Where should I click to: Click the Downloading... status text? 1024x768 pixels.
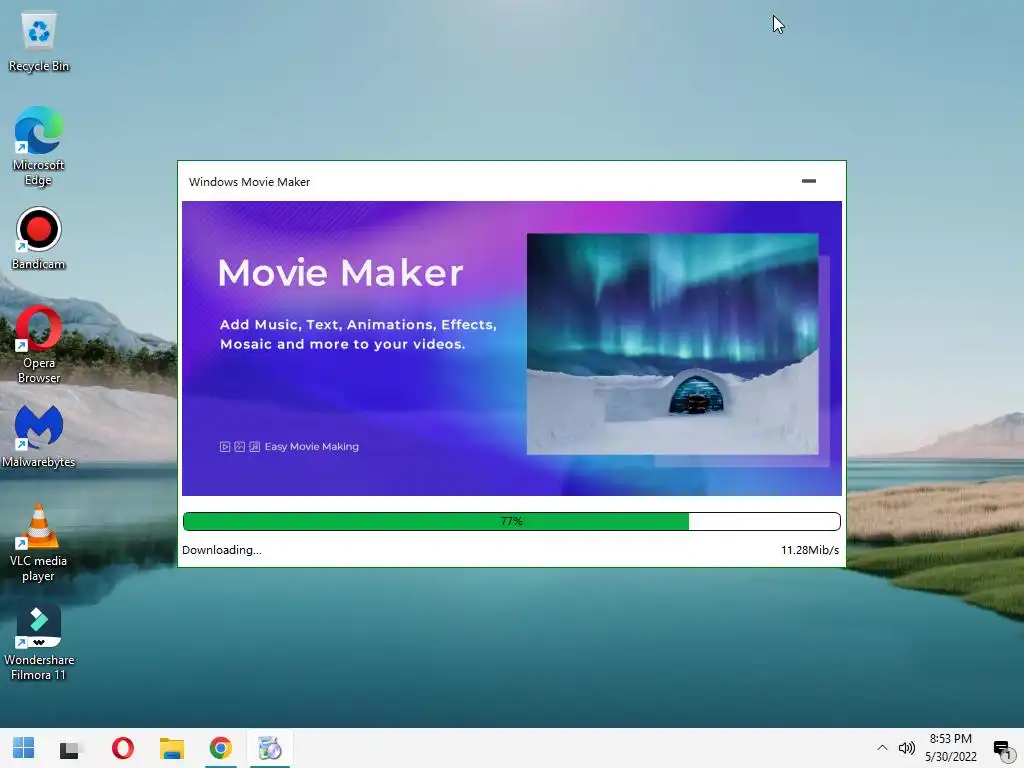222,550
